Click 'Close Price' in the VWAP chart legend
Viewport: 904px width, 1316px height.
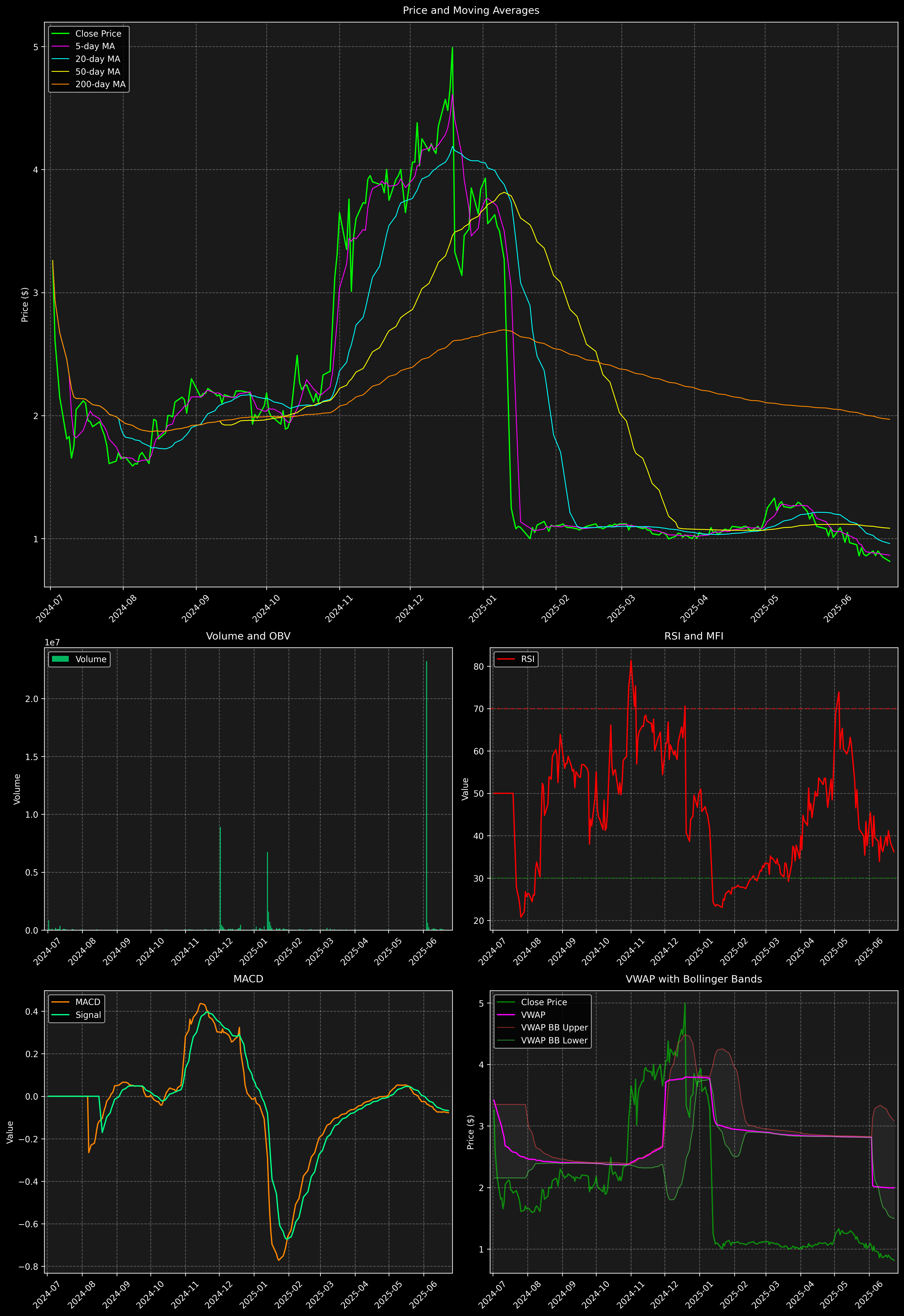pos(544,1002)
